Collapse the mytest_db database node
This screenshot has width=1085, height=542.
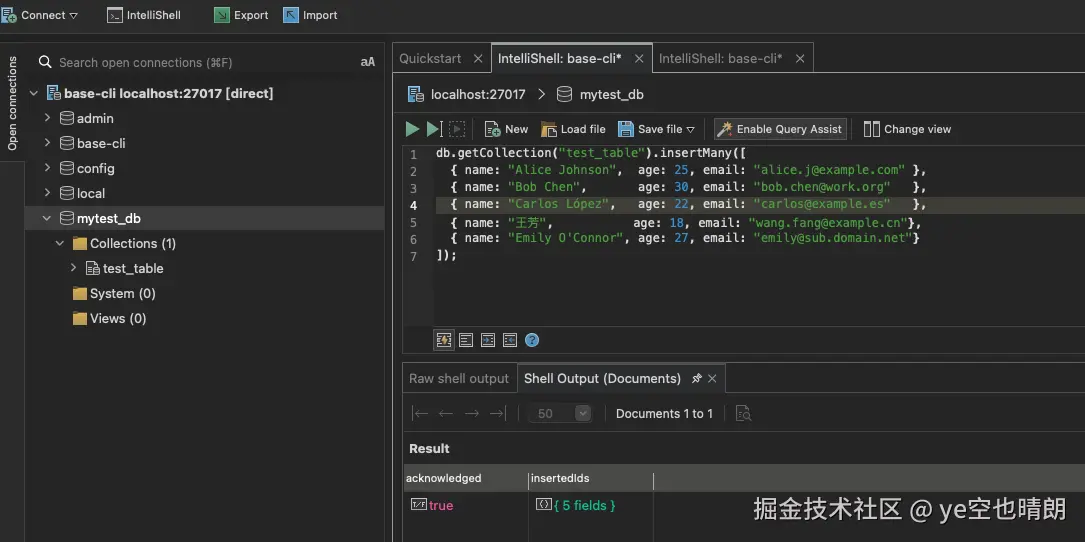click(x=47, y=218)
